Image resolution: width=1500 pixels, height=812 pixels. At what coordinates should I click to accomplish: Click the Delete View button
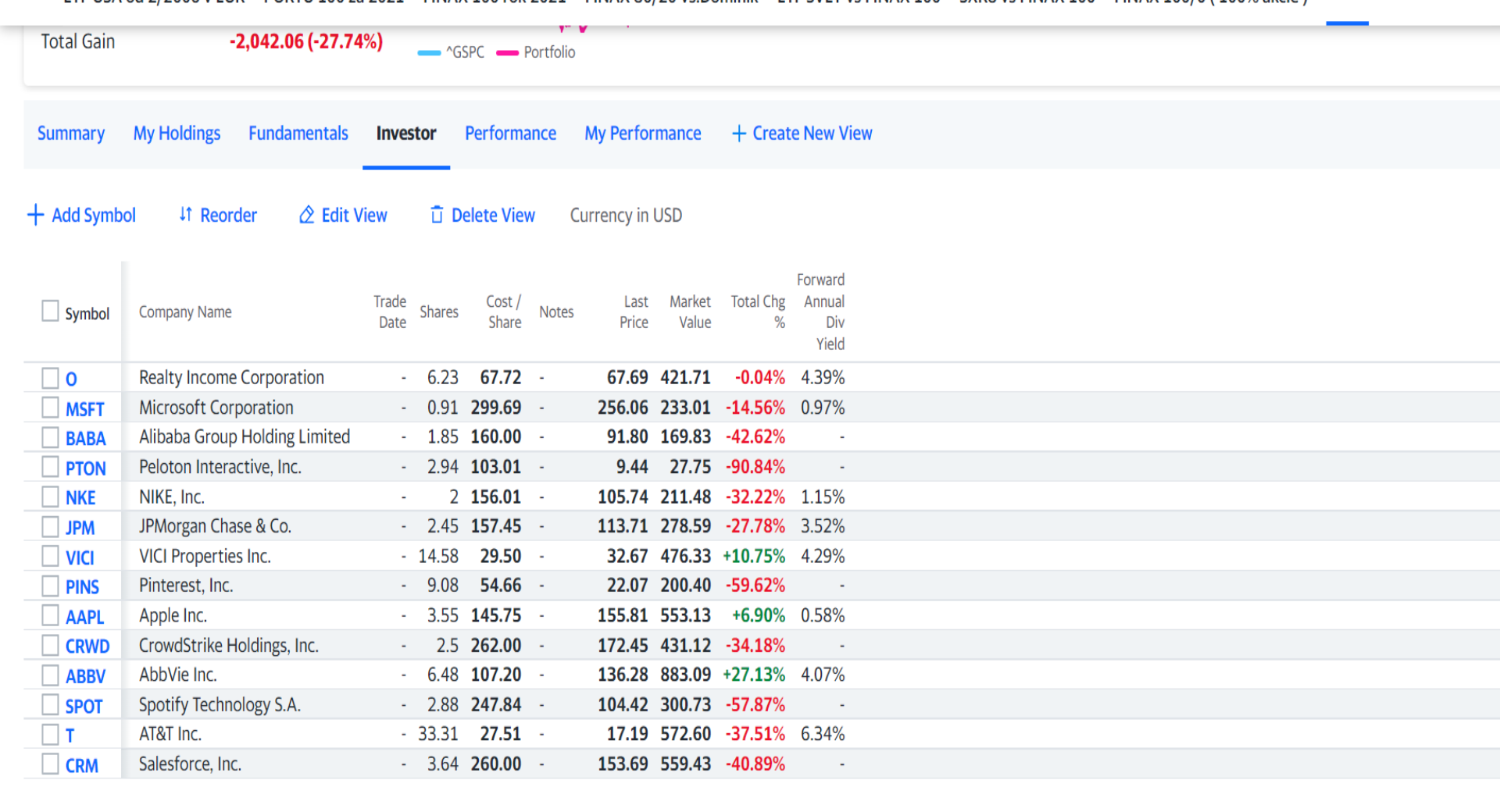point(483,215)
